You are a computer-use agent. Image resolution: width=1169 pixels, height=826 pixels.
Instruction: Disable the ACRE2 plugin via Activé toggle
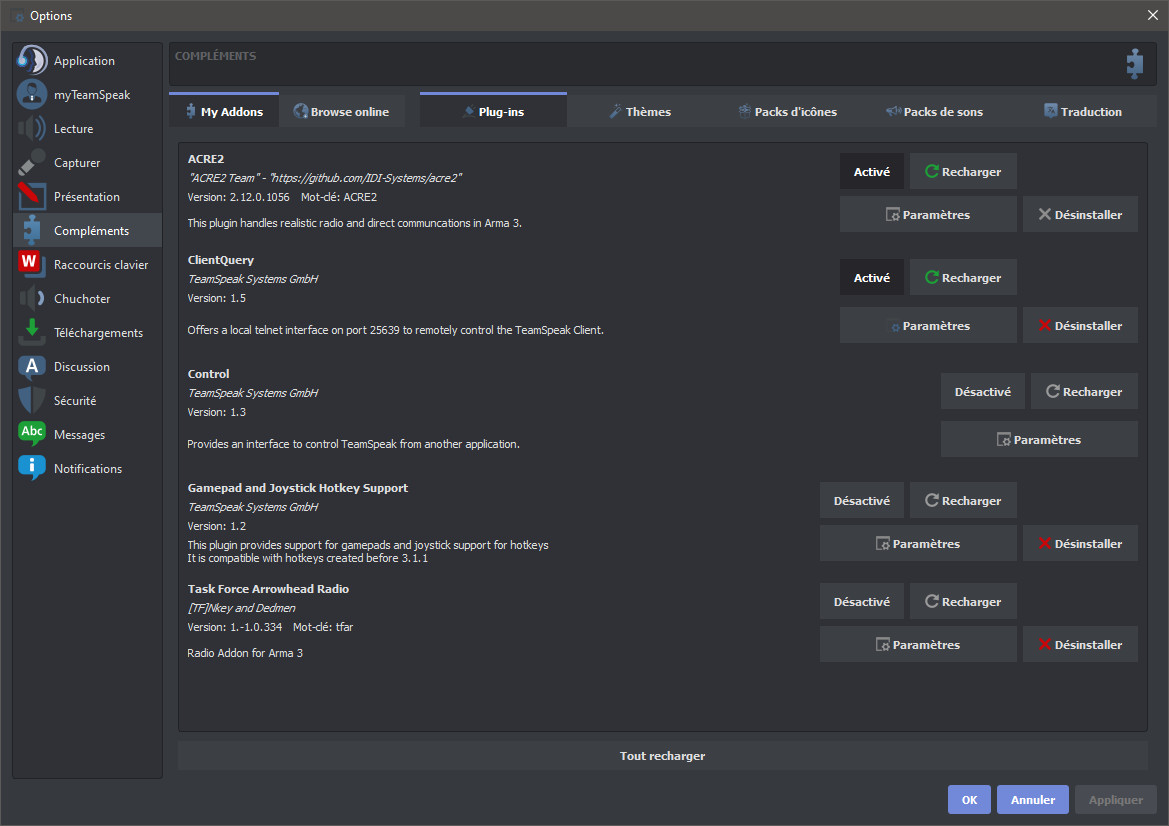pyautogui.click(x=871, y=172)
